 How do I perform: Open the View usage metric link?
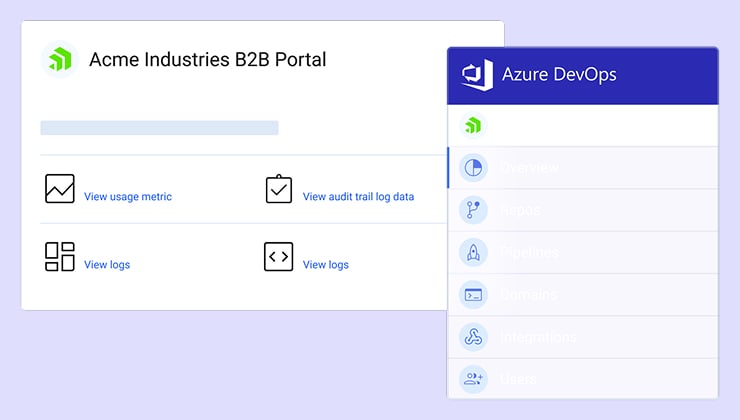(128, 197)
